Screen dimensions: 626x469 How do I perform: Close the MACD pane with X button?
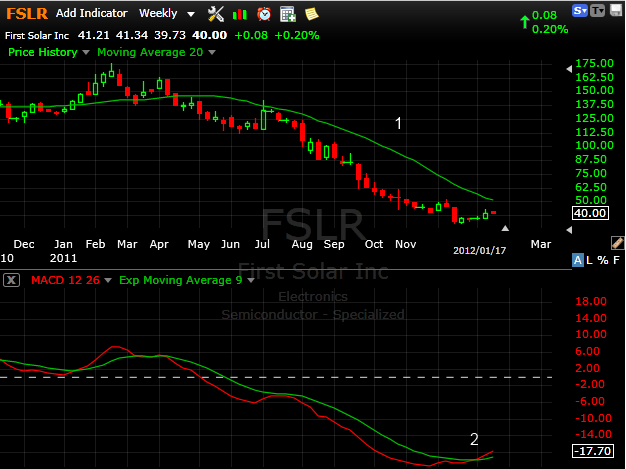click(x=12, y=280)
